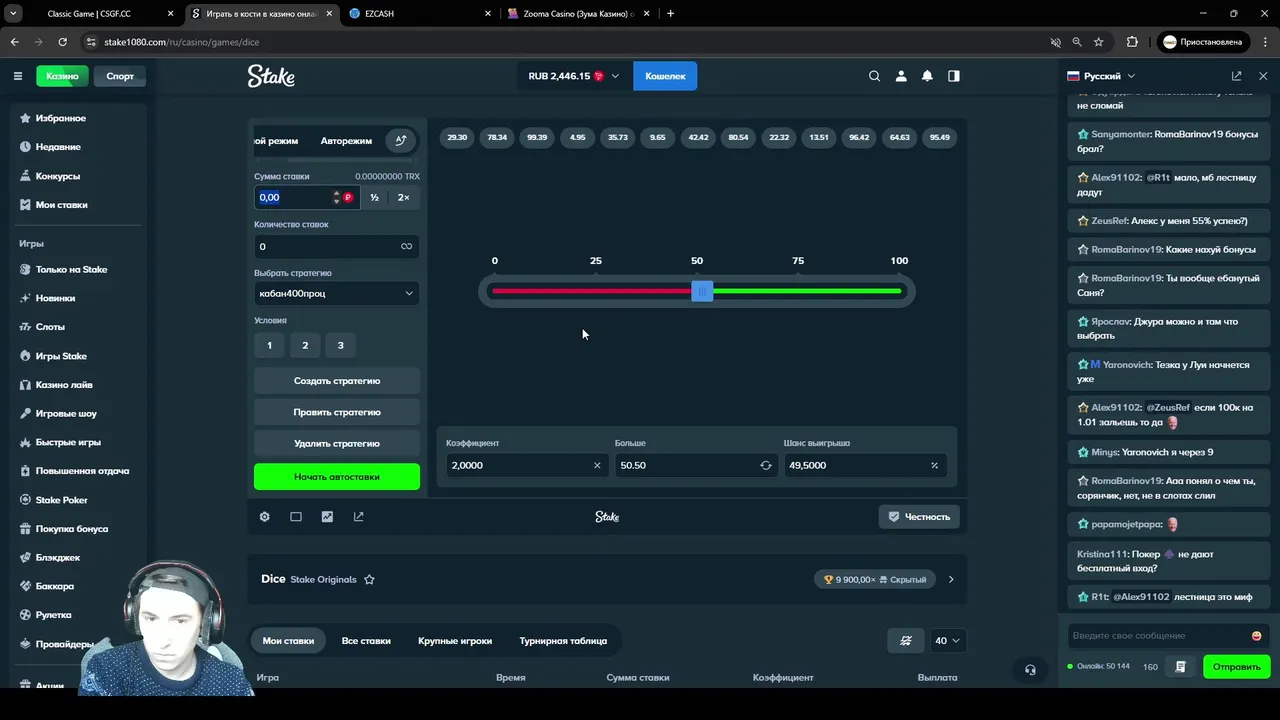1280x720 pixels.
Task: Click Честность fairness button
Action: click(x=919, y=517)
